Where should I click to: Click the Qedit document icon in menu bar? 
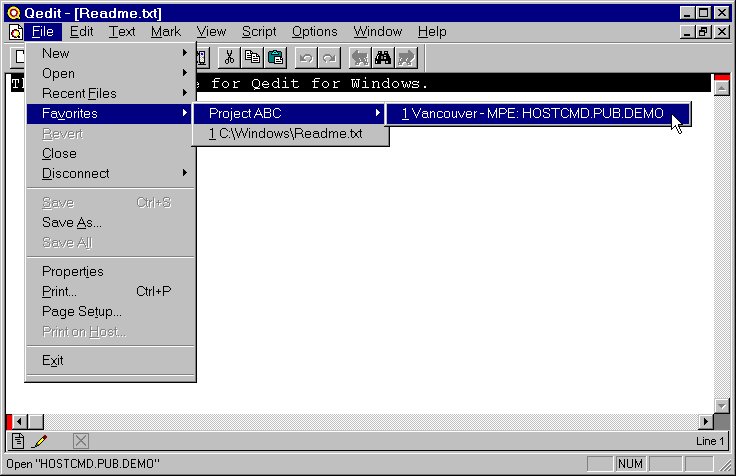pos(16,32)
